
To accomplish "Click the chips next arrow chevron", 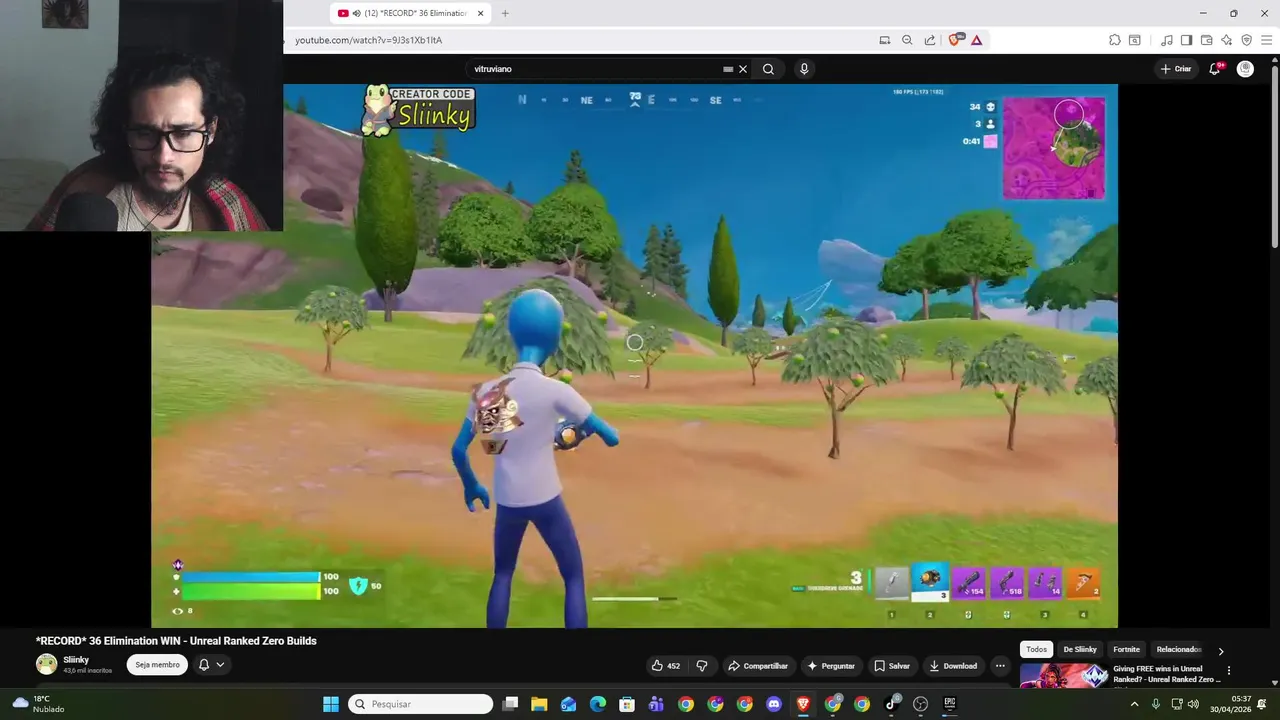I will click(1221, 651).
